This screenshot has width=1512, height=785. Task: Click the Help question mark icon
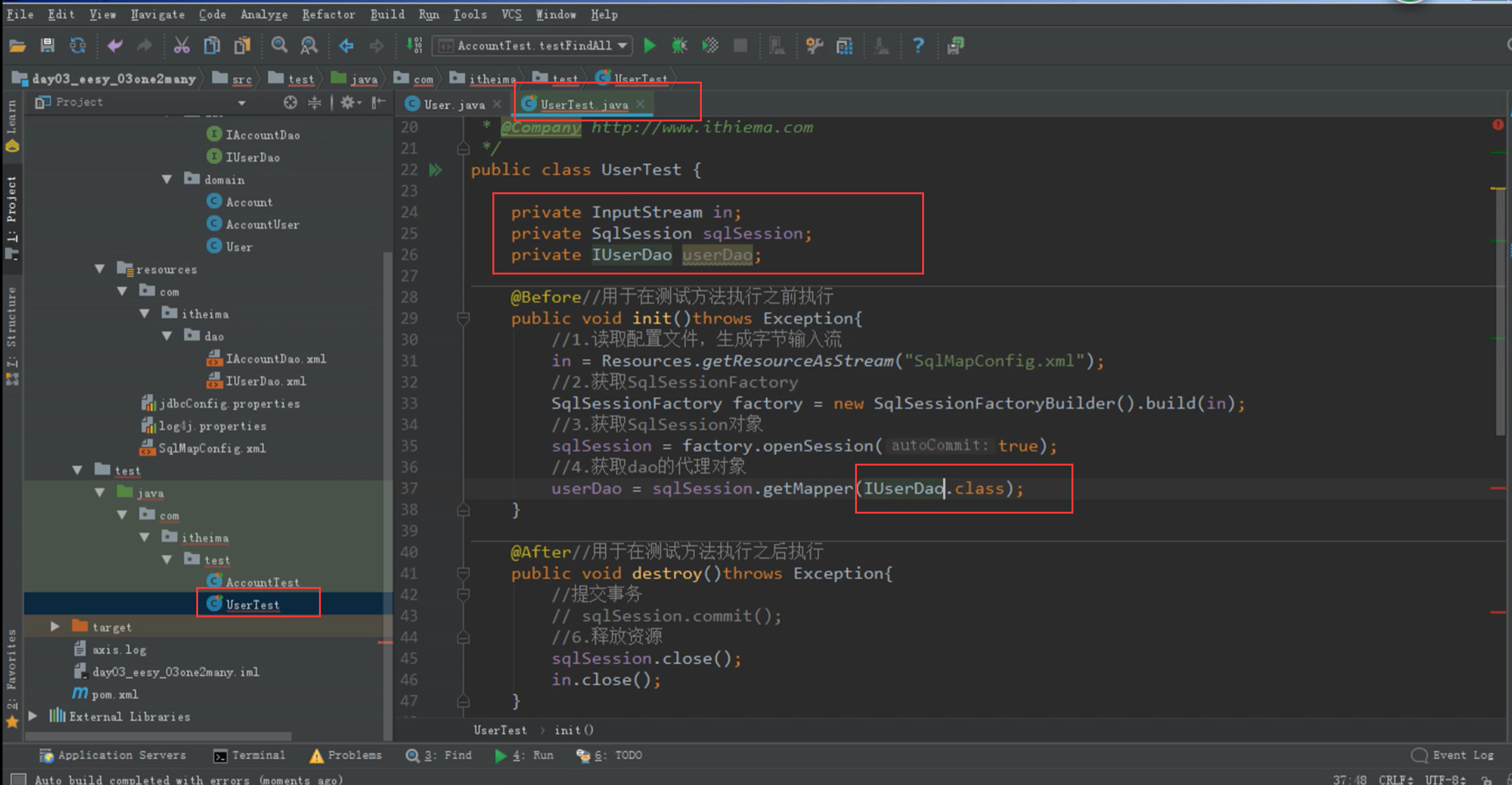point(918,46)
